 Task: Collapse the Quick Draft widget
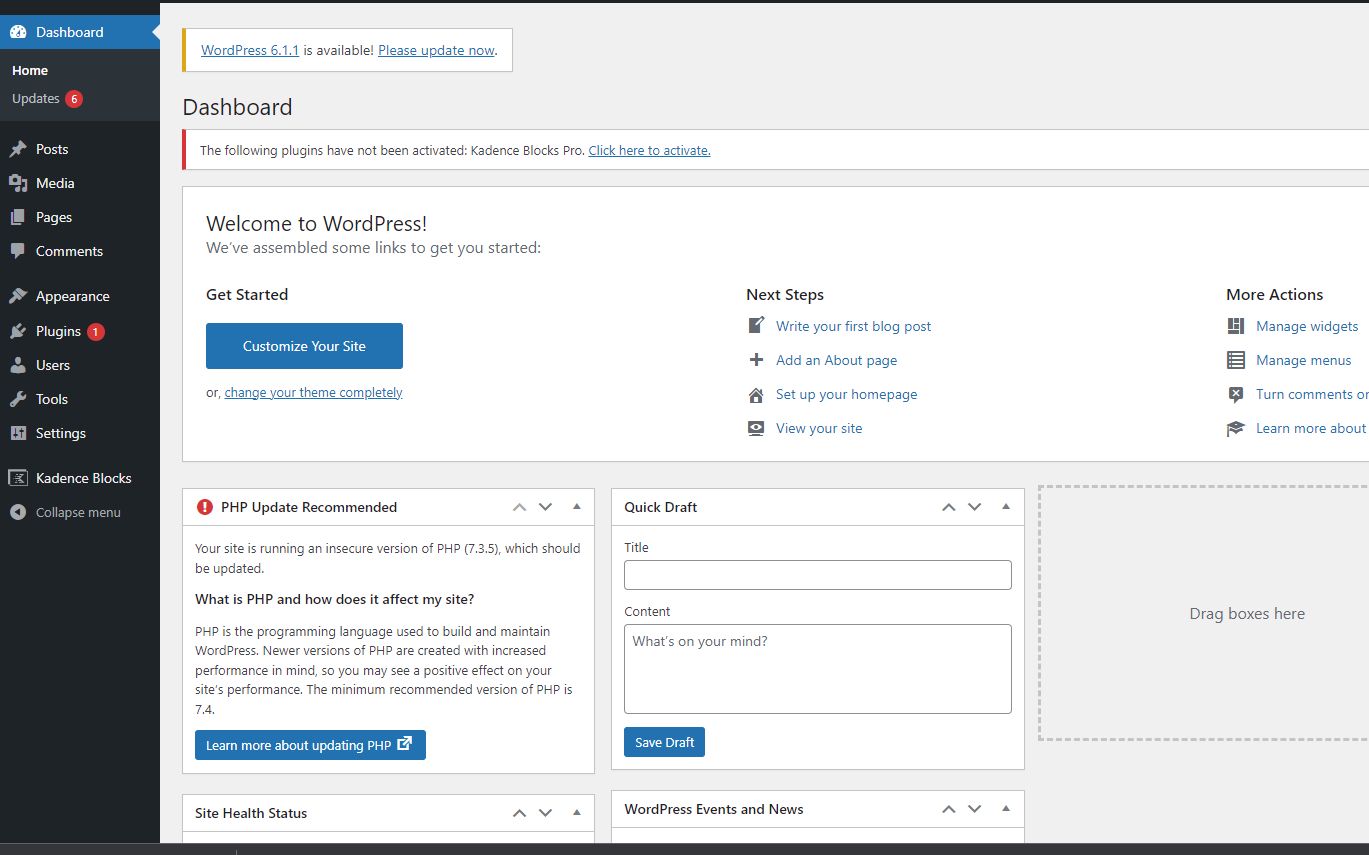pos(1005,507)
